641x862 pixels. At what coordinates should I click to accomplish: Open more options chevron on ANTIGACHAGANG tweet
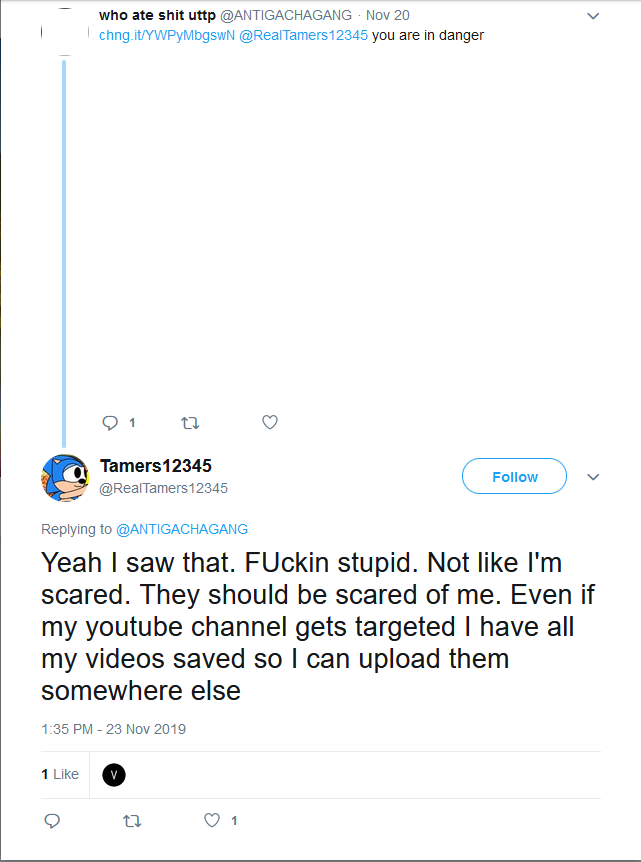(593, 16)
